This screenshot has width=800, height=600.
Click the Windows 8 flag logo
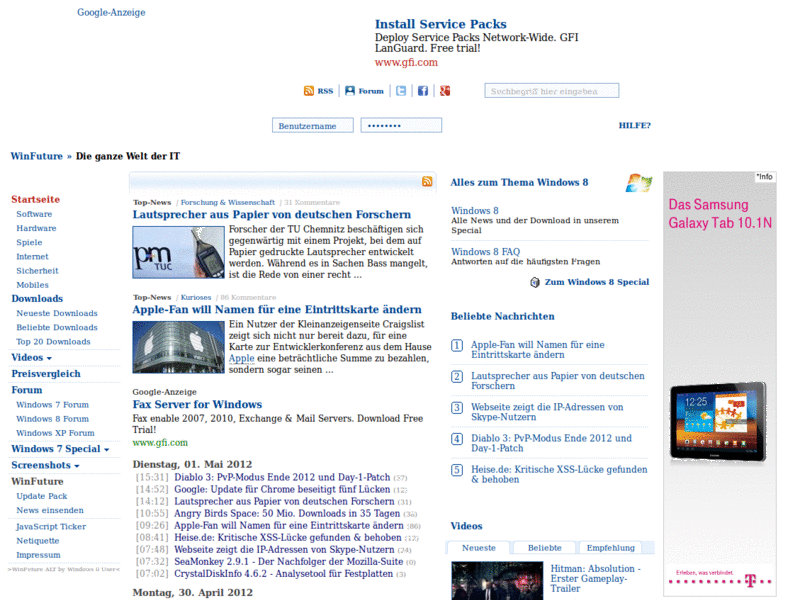pos(639,183)
